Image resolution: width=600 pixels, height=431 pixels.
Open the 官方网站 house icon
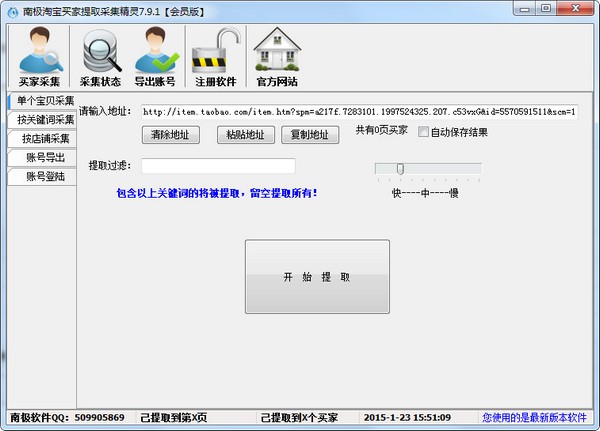pyautogui.click(x=276, y=56)
